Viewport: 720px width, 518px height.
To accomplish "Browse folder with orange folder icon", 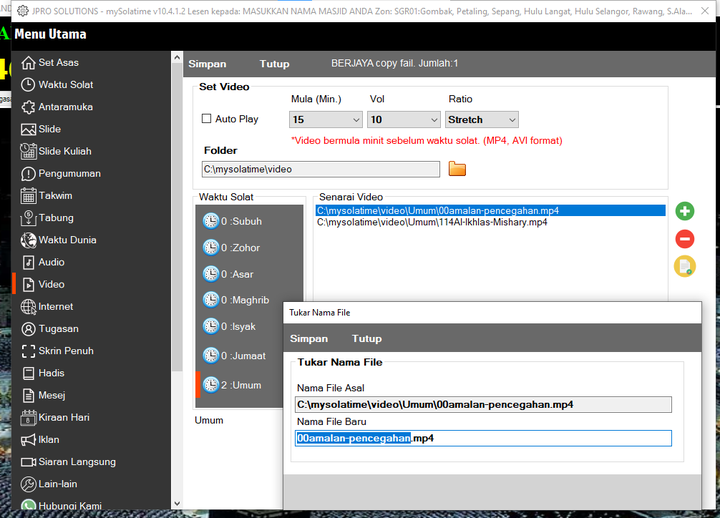I will tap(457, 169).
